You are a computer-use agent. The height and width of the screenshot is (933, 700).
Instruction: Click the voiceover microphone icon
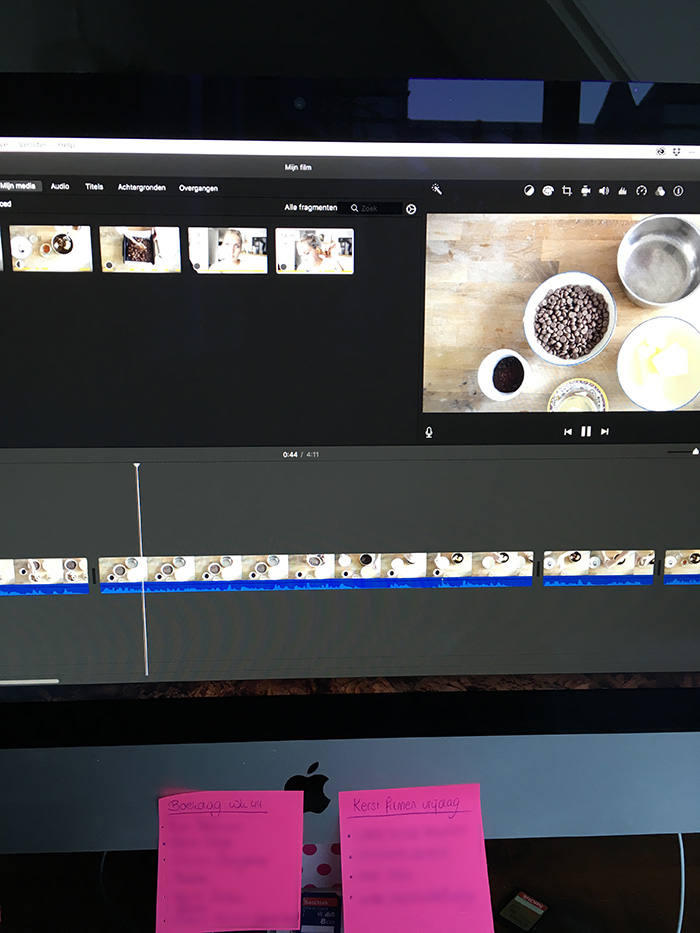[429, 433]
